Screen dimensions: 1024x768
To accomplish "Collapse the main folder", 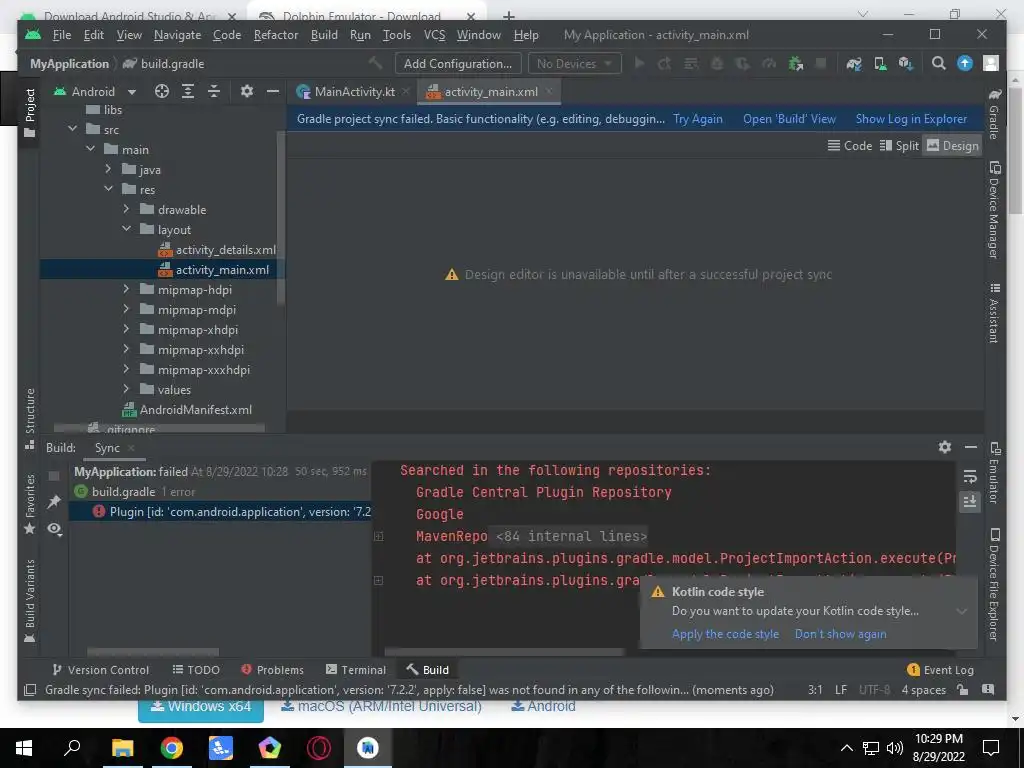I will 90,149.
